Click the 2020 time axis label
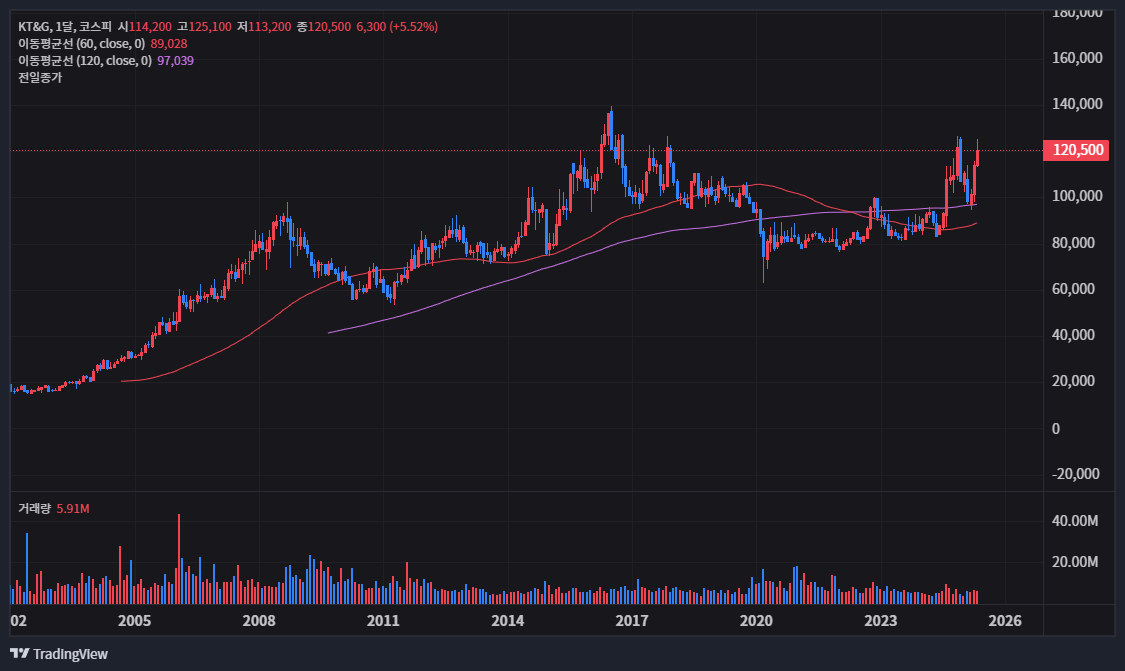Image resolution: width=1125 pixels, height=671 pixels. [x=756, y=621]
